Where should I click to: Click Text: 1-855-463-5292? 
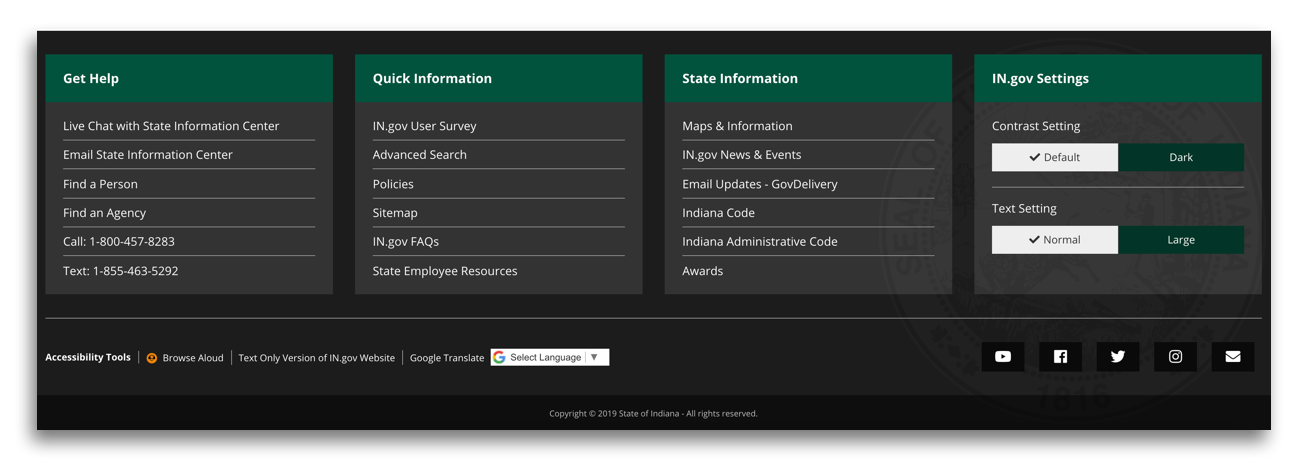(x=121, y=271)
